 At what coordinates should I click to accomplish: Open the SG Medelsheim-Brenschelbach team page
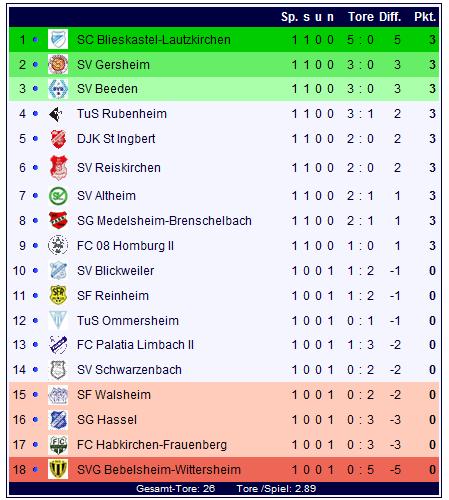(164, 221)
